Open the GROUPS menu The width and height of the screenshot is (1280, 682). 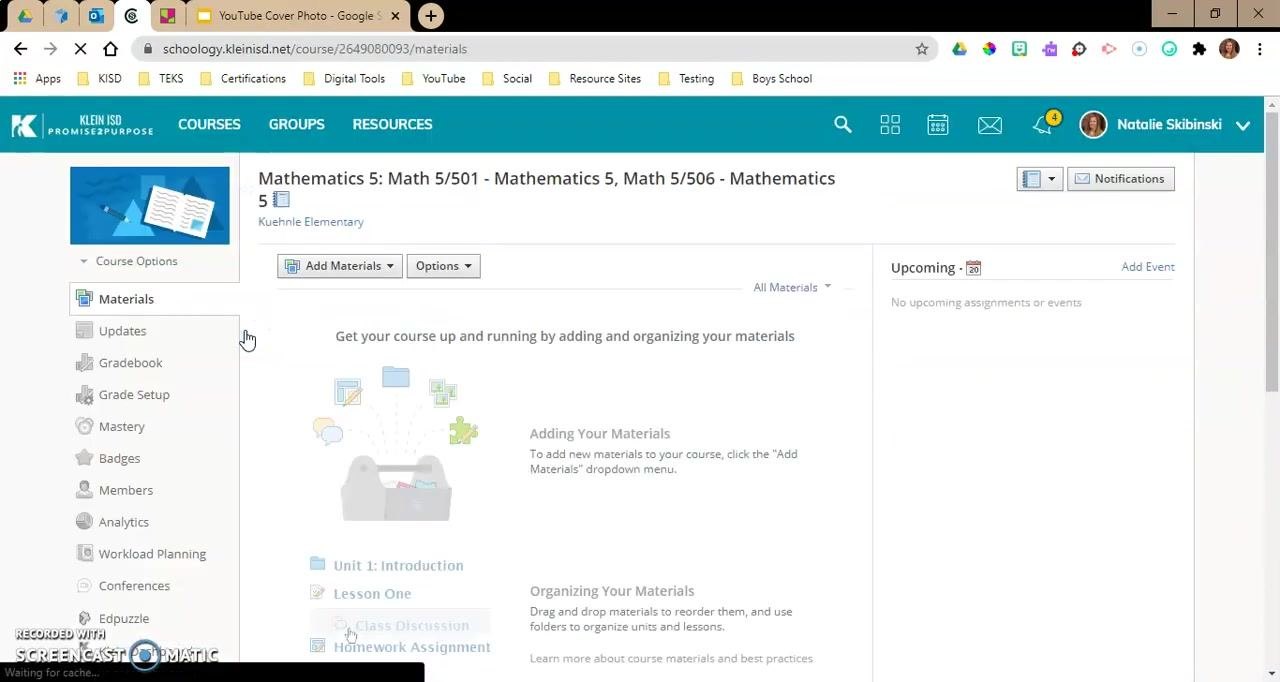296,124
